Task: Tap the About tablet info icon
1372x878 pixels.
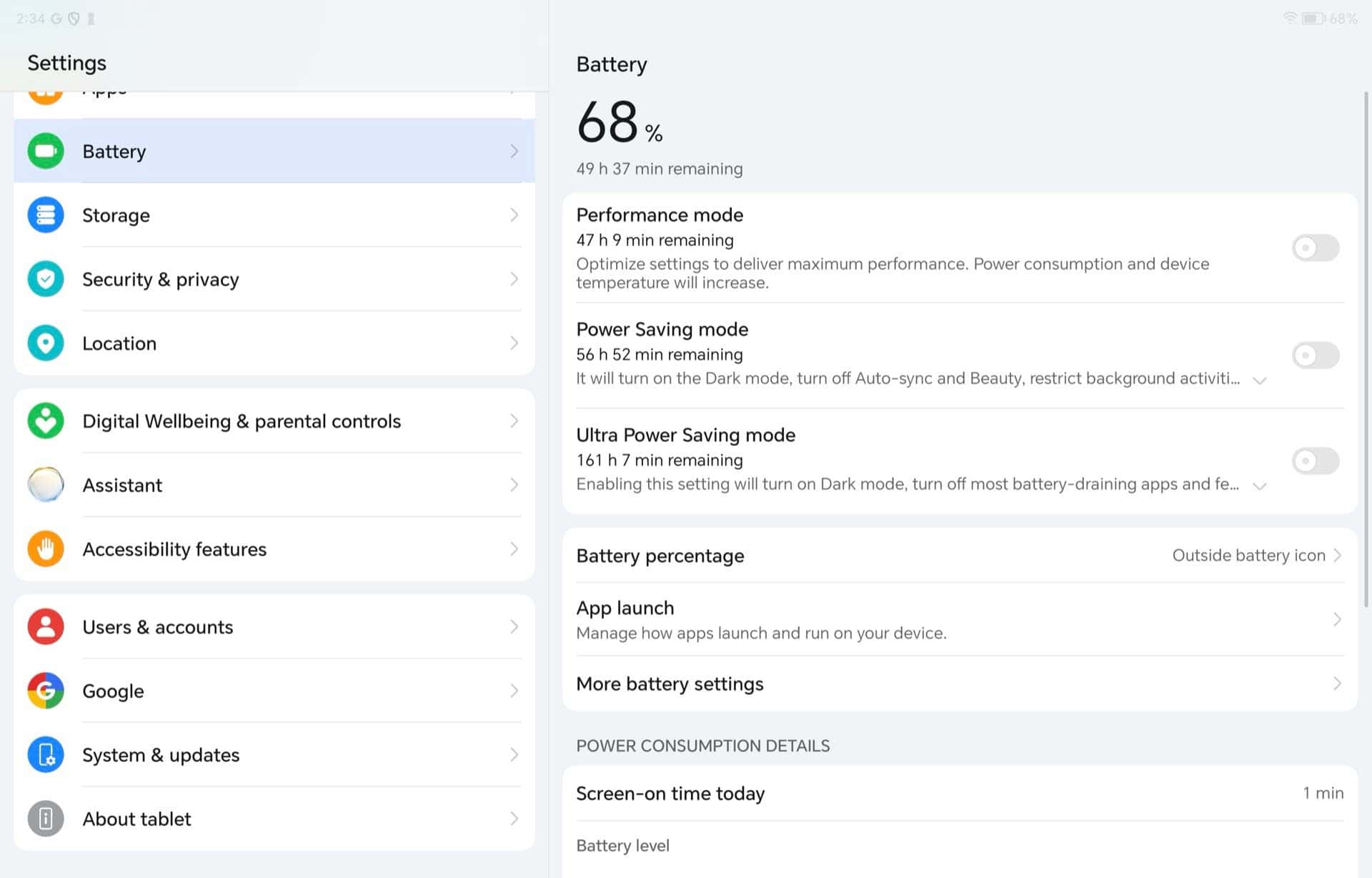Action: click(46, 819)
